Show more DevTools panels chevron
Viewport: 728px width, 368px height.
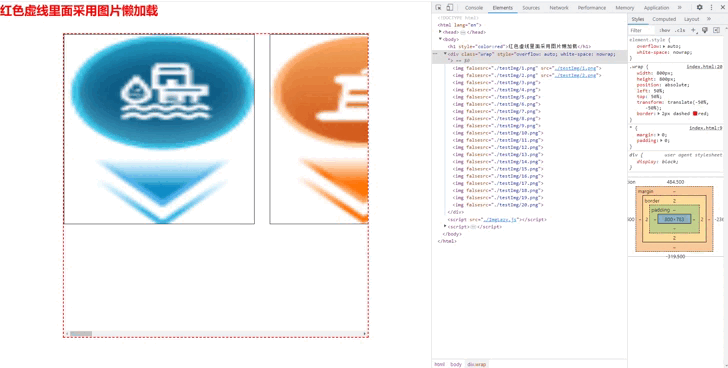coord(680,7)
